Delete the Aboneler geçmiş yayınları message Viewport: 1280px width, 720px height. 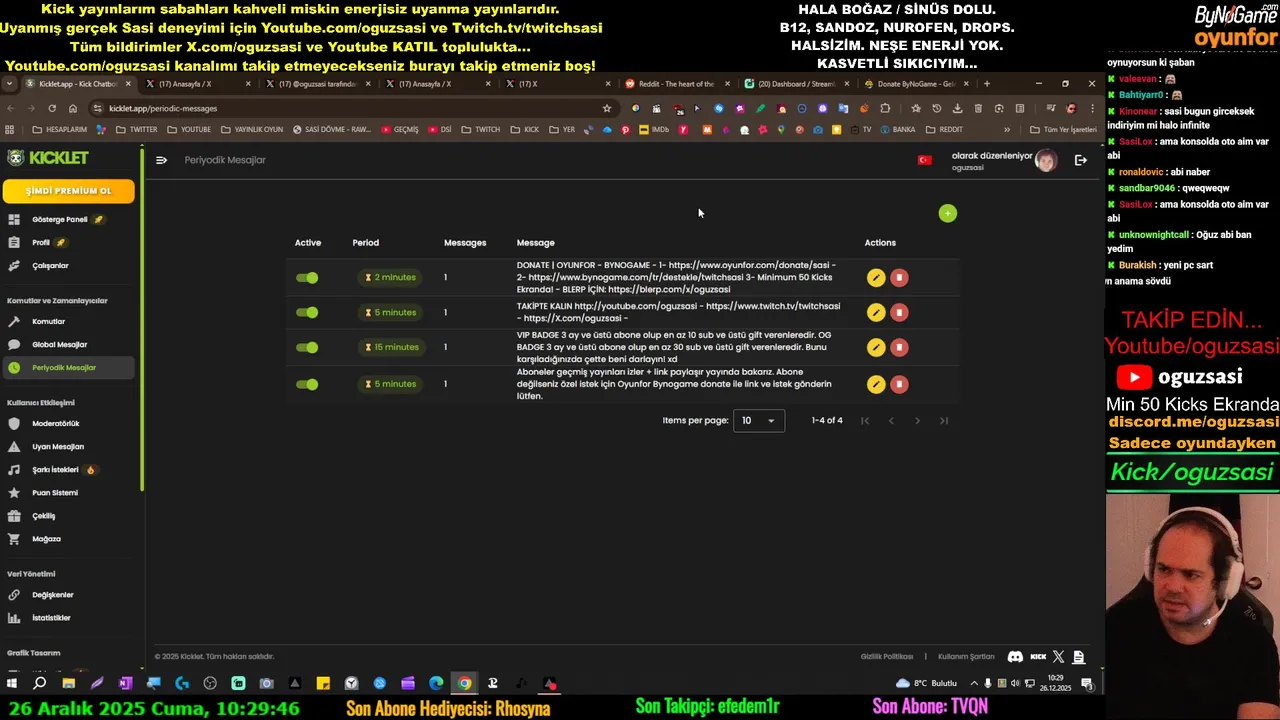899,384
